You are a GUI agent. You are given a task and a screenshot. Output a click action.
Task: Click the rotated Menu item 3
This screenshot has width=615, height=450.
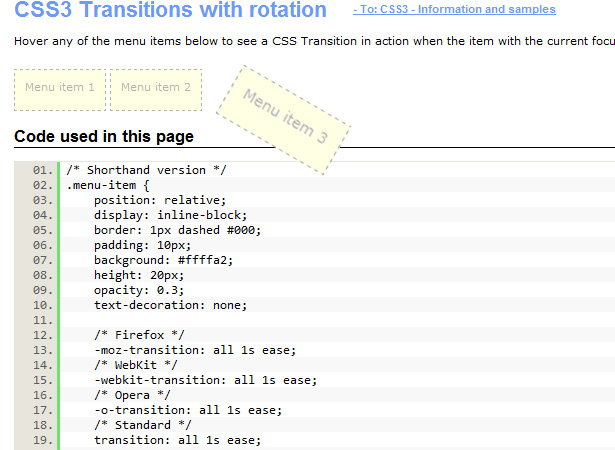284,120
